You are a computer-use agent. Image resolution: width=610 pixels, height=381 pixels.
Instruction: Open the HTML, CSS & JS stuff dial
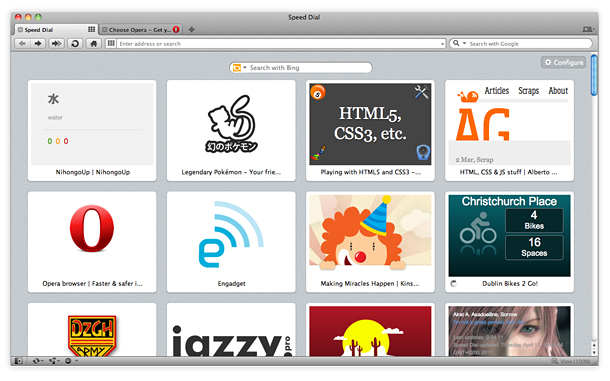509,130
